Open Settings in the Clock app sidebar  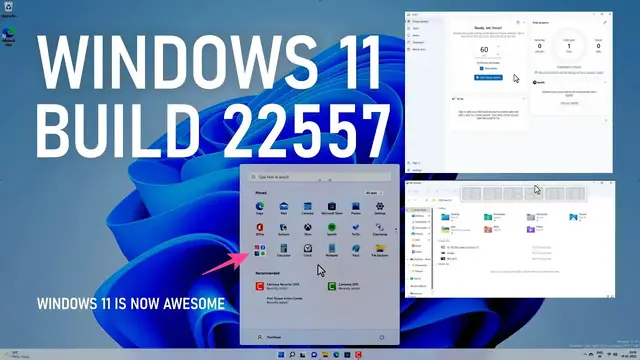(415, 170)
